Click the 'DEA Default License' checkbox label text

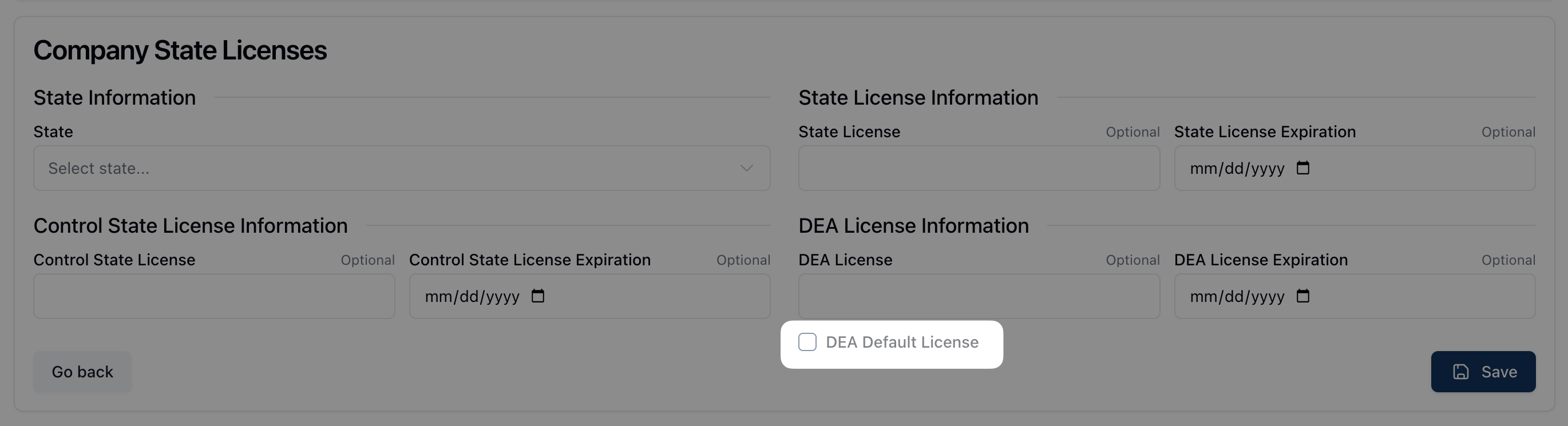pyautogui.click(x=901, y=342)
